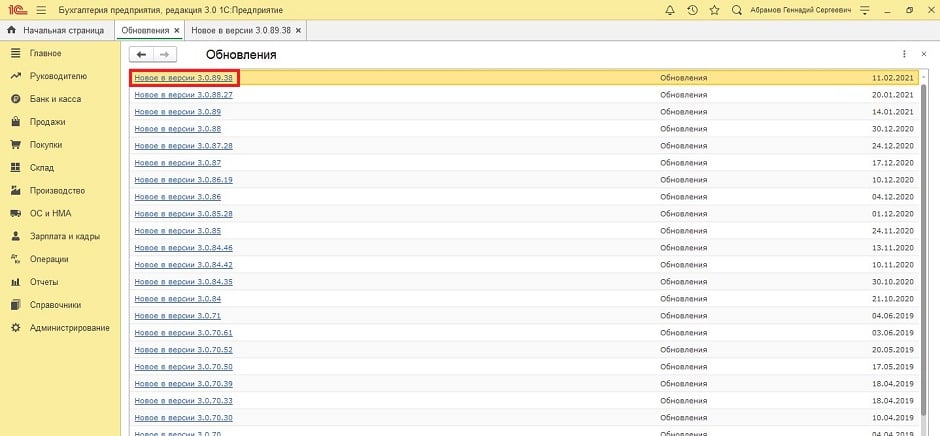Open link Новое в версии 3.0.88.27
This screenshot has width=940, height=436.
point(183,95)
